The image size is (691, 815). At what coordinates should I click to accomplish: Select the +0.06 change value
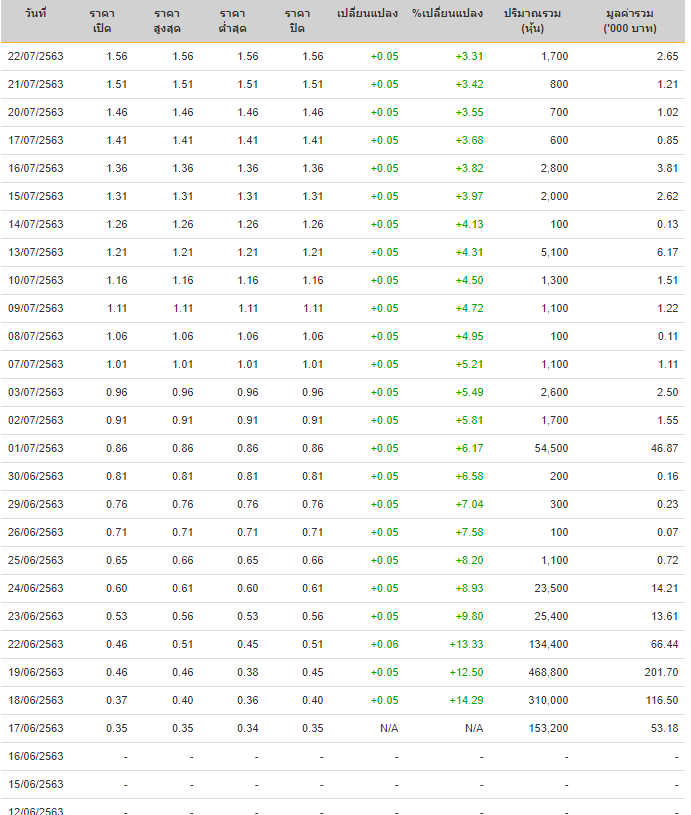click(384, 645)
